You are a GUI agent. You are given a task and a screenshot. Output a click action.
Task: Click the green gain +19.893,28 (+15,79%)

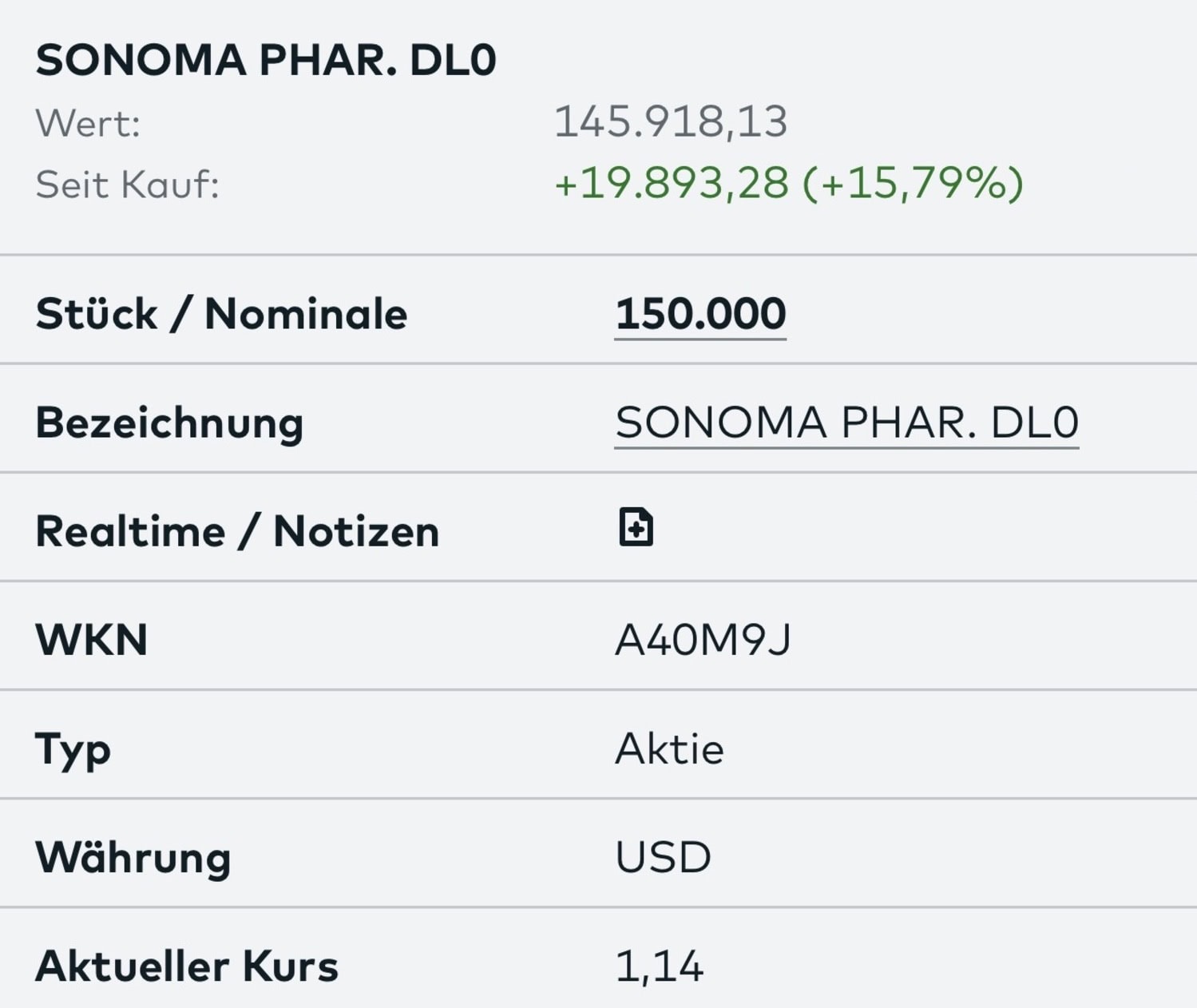pyautogui.click(x=788, y=183)
